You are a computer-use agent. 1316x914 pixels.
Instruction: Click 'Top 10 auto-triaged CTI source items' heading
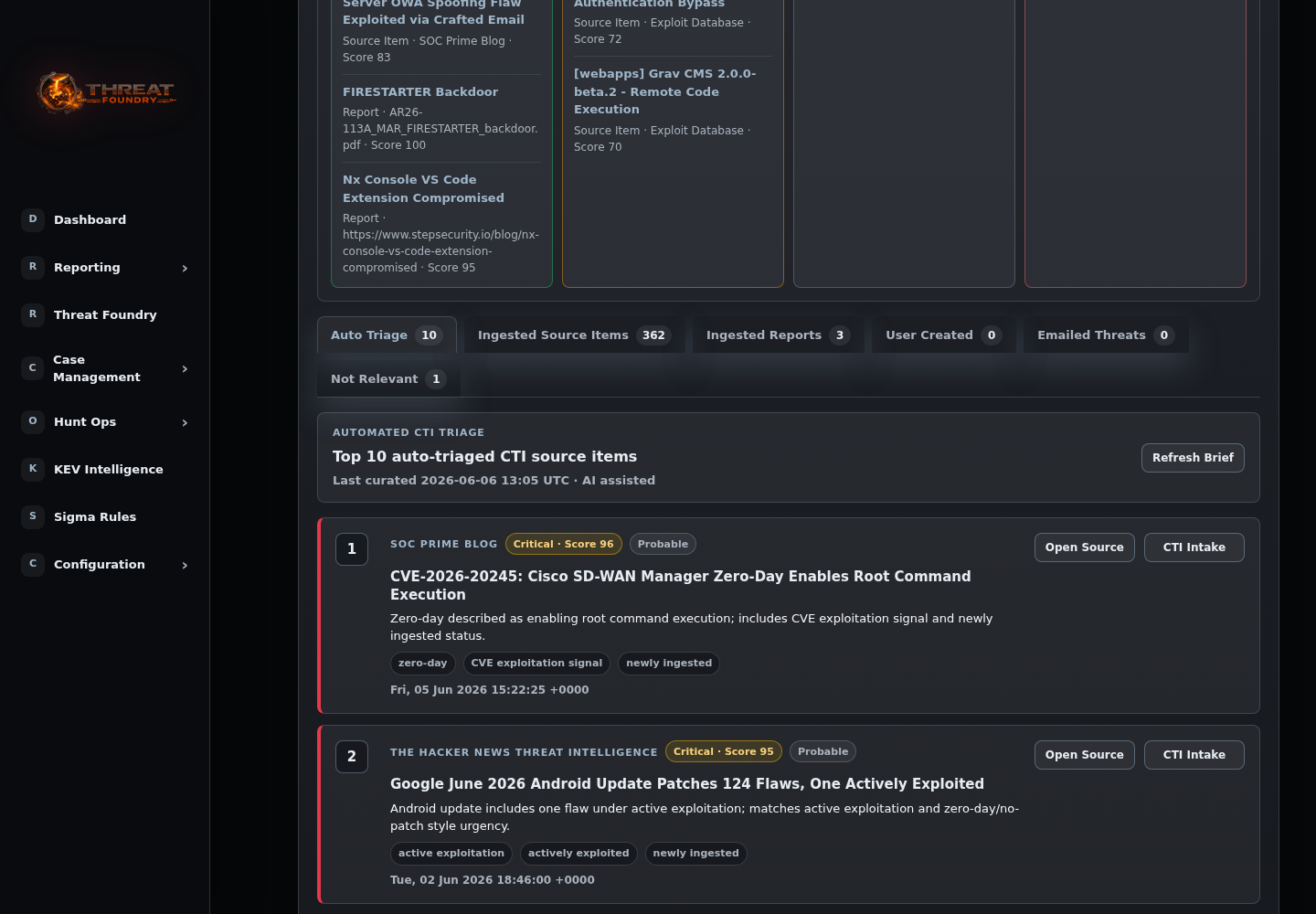(x=484, y=456)
